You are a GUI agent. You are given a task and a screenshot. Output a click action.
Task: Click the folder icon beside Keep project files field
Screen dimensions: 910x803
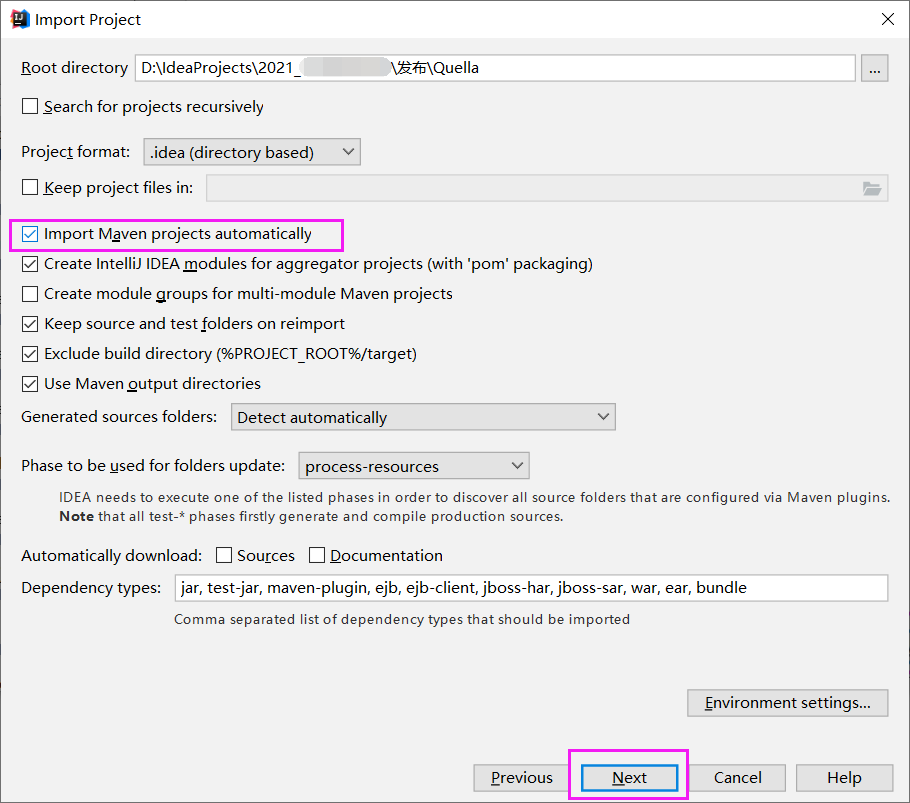pyautogui.click(x=871, y=188)
